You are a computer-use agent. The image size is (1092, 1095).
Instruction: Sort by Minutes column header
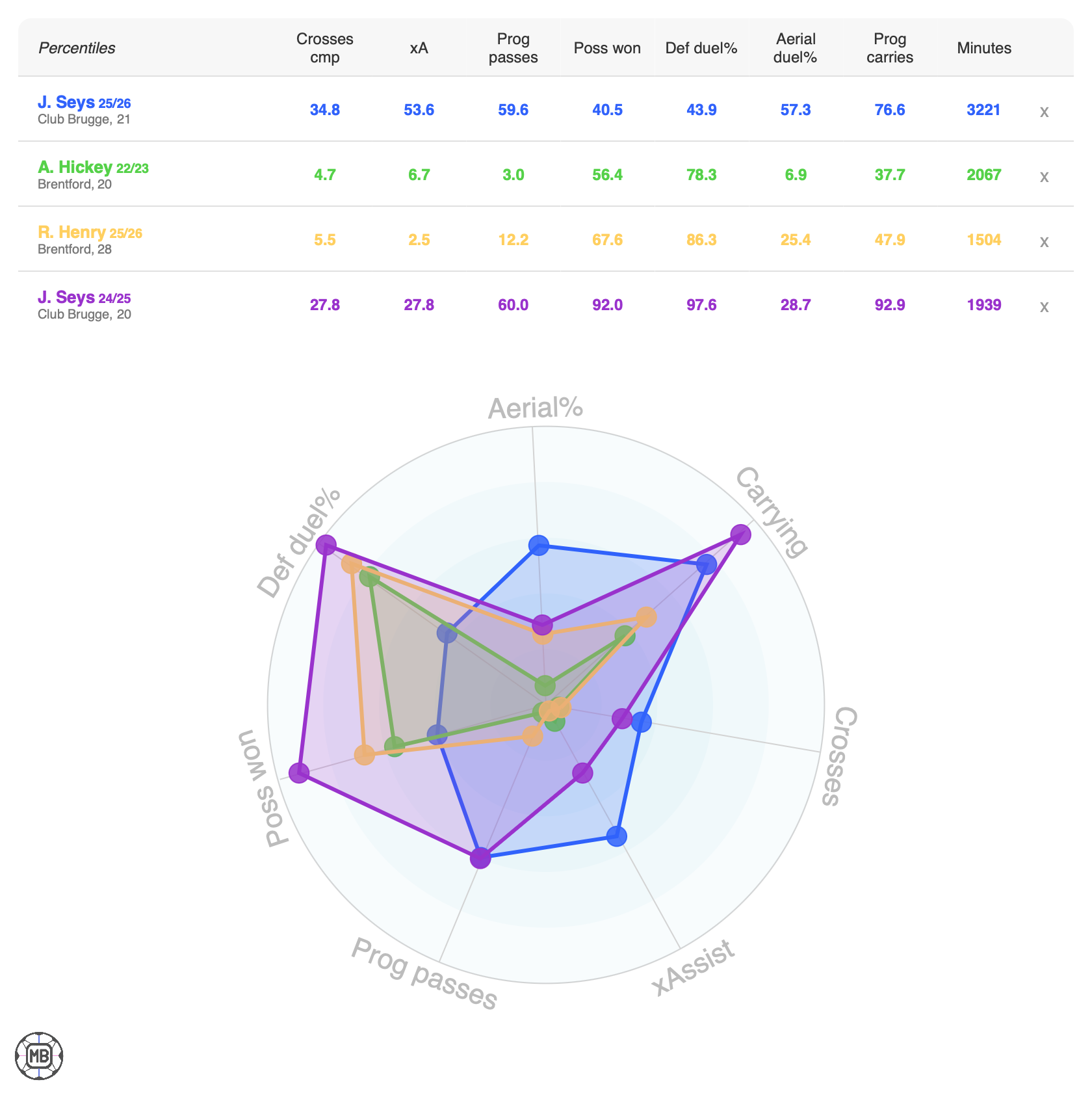pyautogui.click(x=984, y=48)
